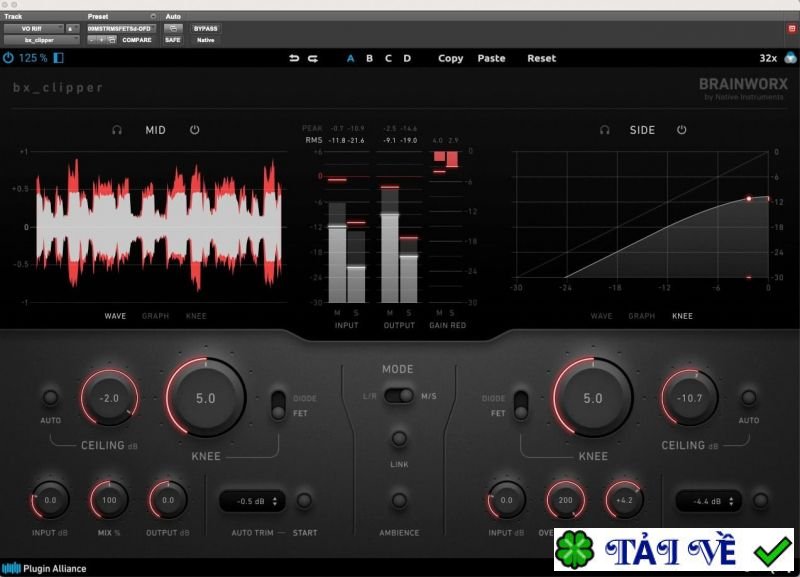Switch SIDE display to WAVE view
The width and height of the screenshot is (800, 577).
point(602,316)
